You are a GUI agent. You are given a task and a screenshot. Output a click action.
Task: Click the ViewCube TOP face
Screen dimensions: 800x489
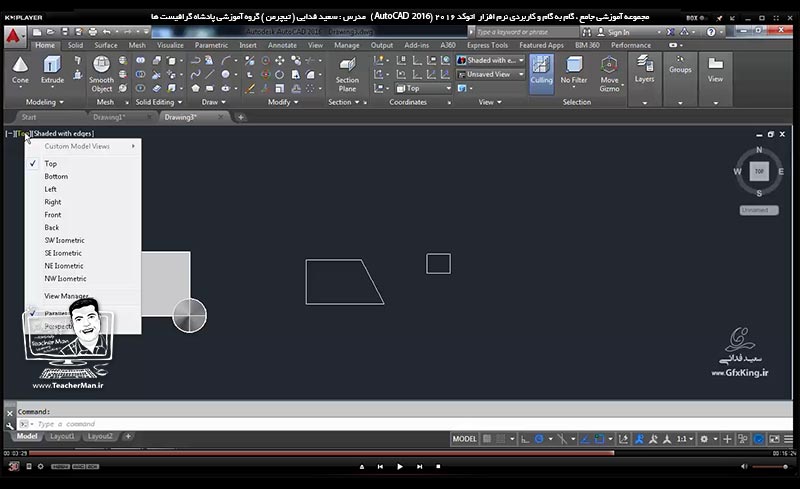pyautogui.click(x=759, y=172)
